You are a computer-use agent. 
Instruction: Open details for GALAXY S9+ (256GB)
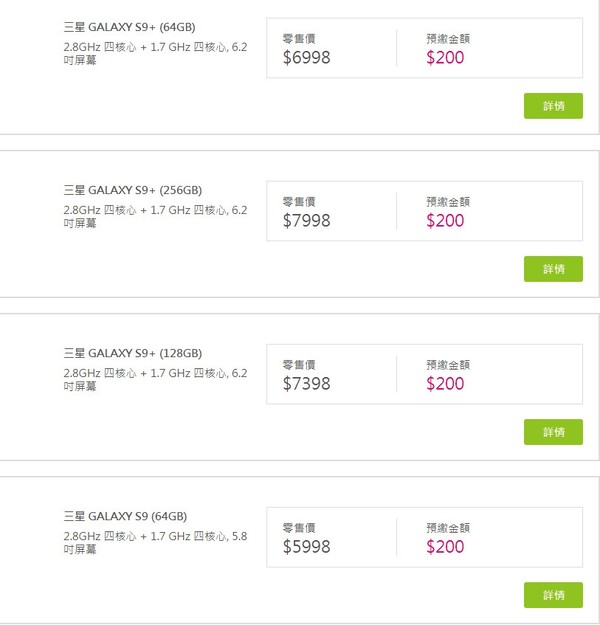(553, 269)
